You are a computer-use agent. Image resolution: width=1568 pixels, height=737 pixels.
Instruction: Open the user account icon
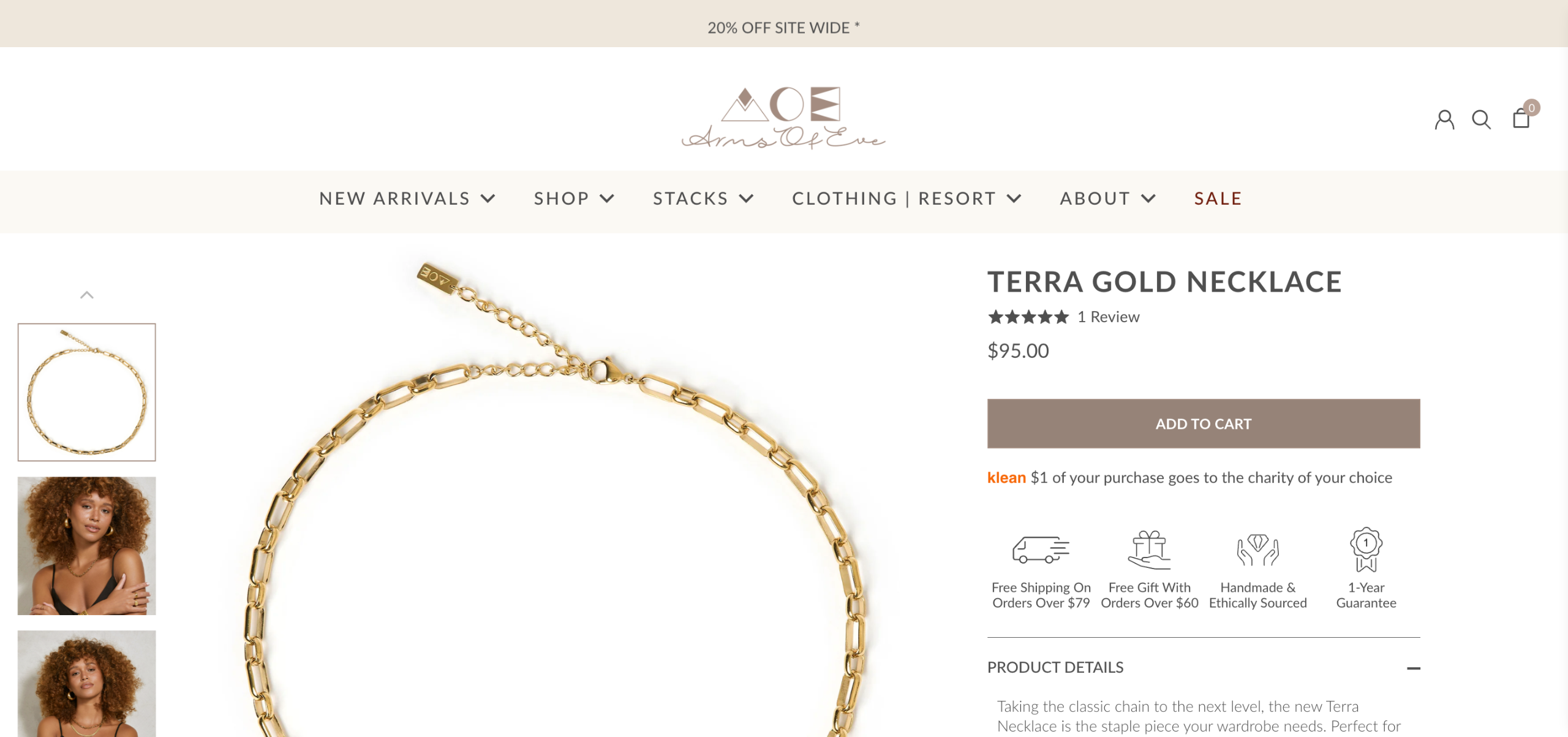[x=1444, y=119]
